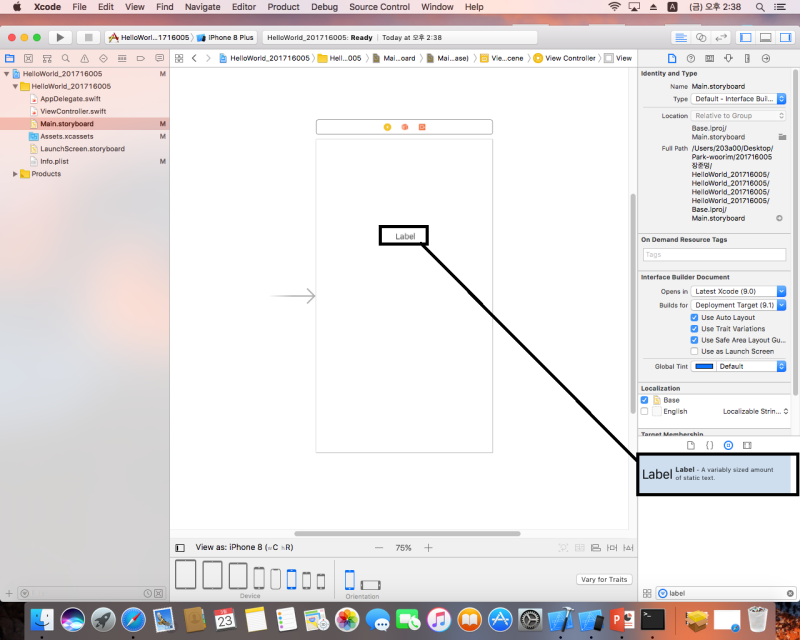The height and width of the screenshot is (640, 800).
Task: Select the Exit icon in scene dock
Action: (422, 127)
